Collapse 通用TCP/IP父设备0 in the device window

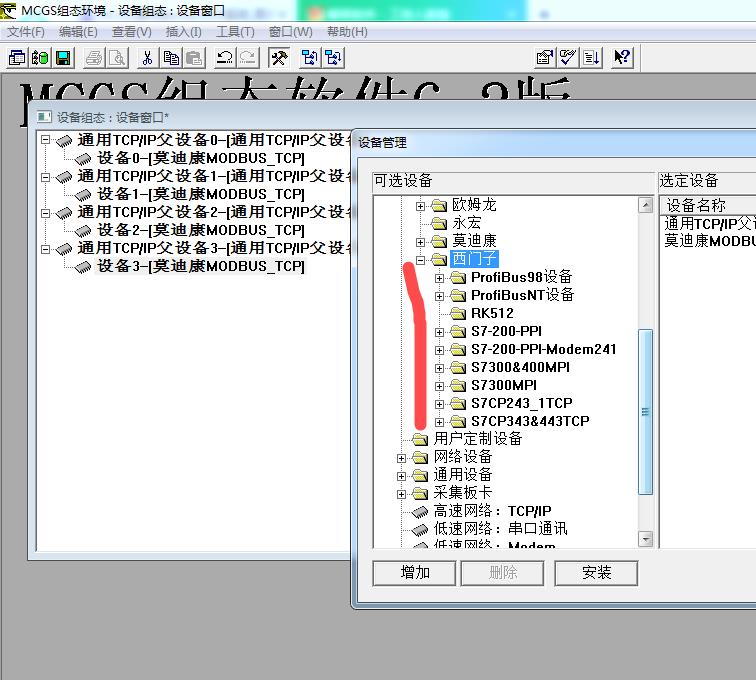pyautogui.click(x=45, y=140)
